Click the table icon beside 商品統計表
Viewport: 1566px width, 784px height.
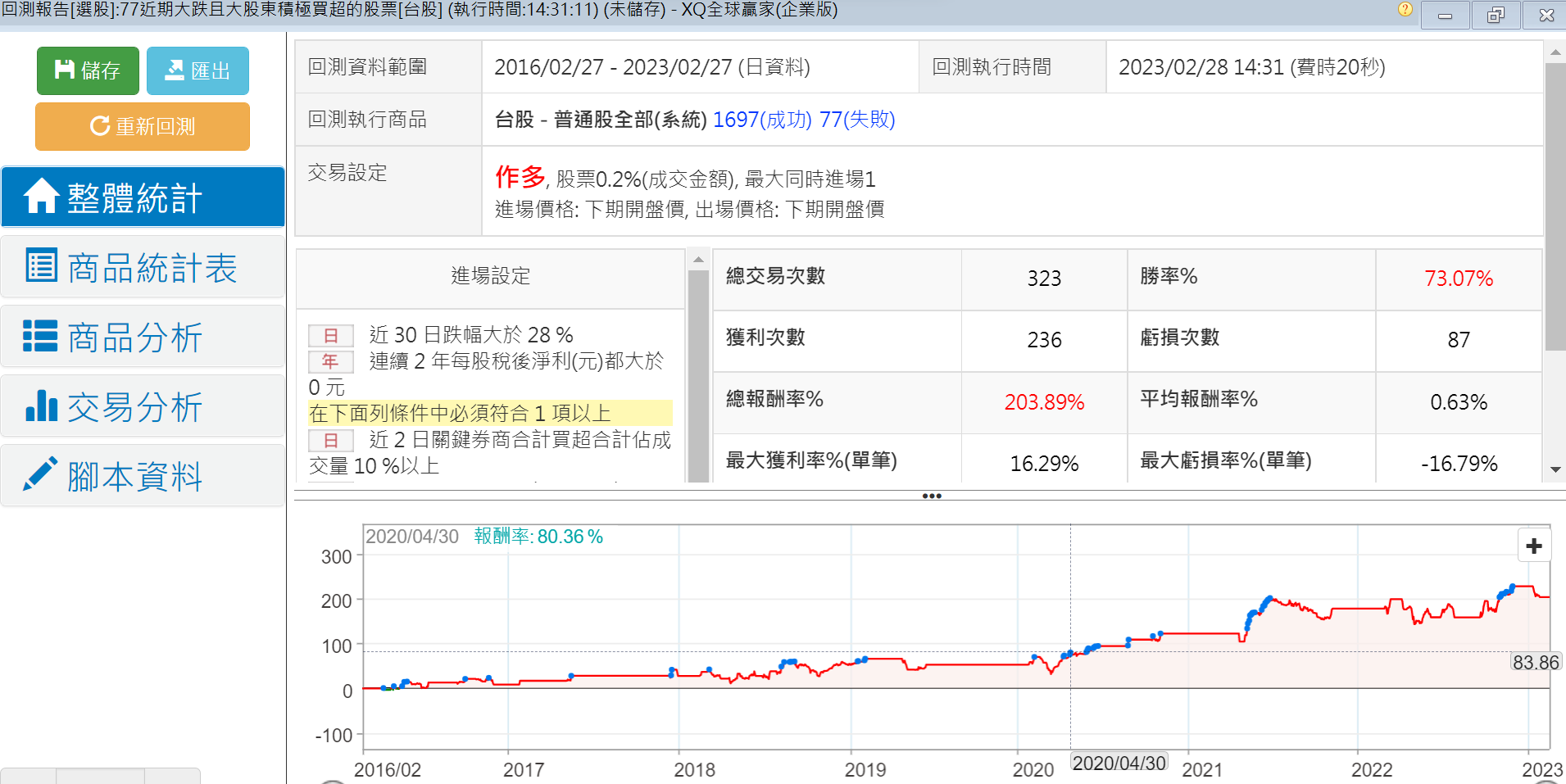pos(41,266)
